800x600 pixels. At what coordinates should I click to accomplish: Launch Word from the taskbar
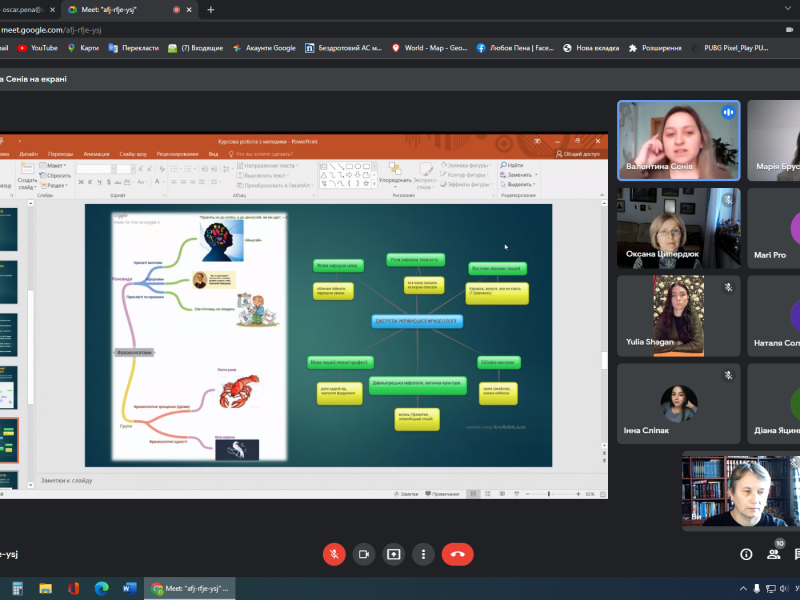[x=129, y=588]
